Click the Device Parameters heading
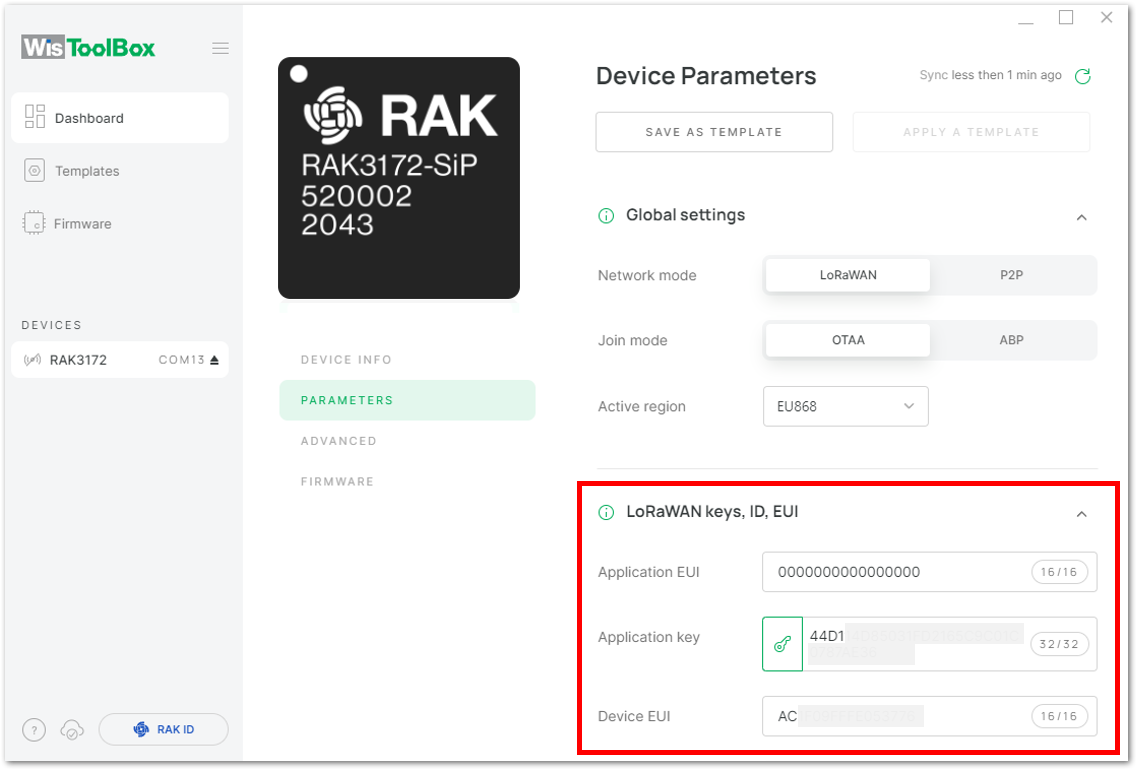1137x770 pixels. click(706, 76)
